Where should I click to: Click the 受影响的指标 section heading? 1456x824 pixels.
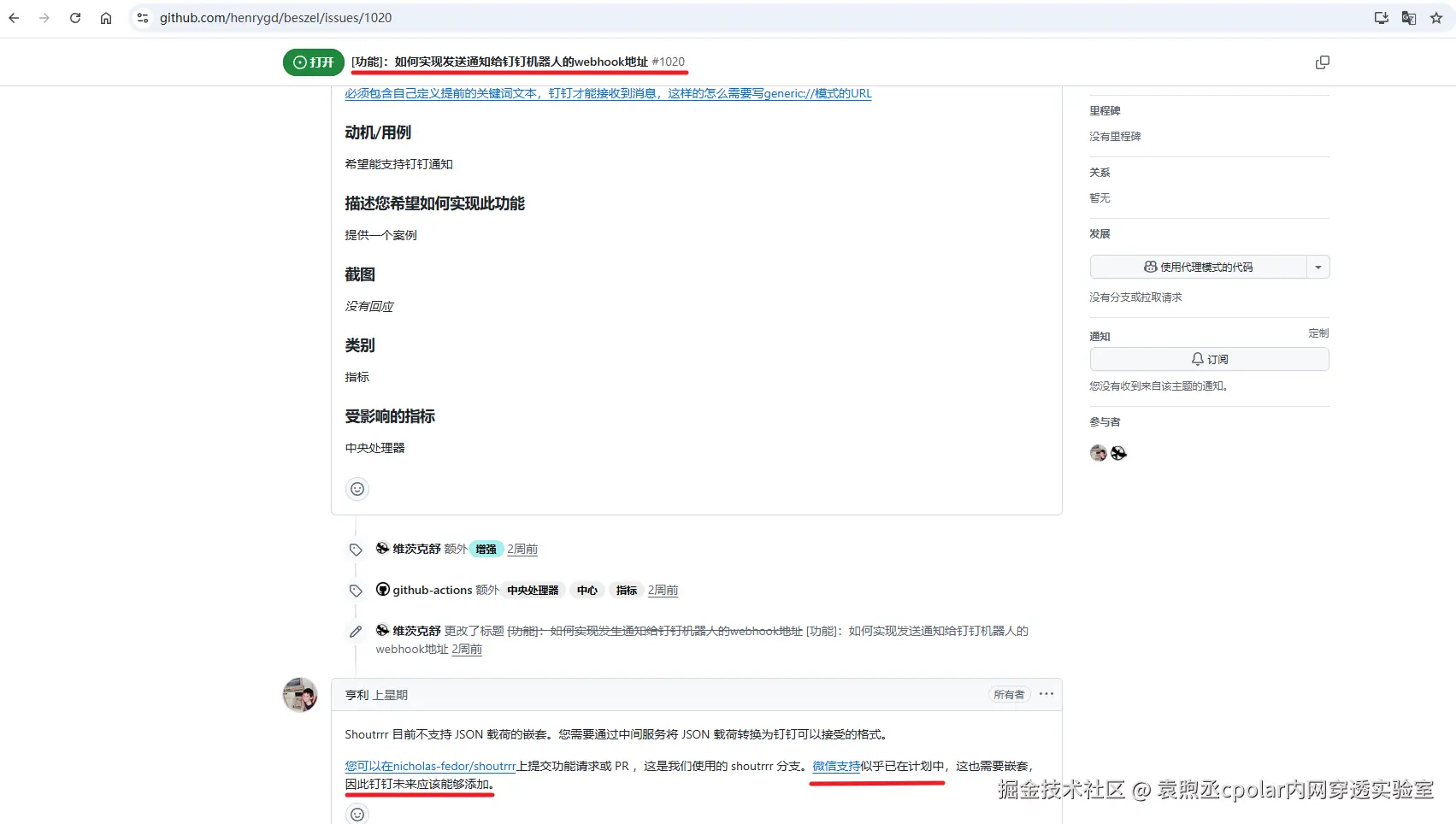[390, 416]
